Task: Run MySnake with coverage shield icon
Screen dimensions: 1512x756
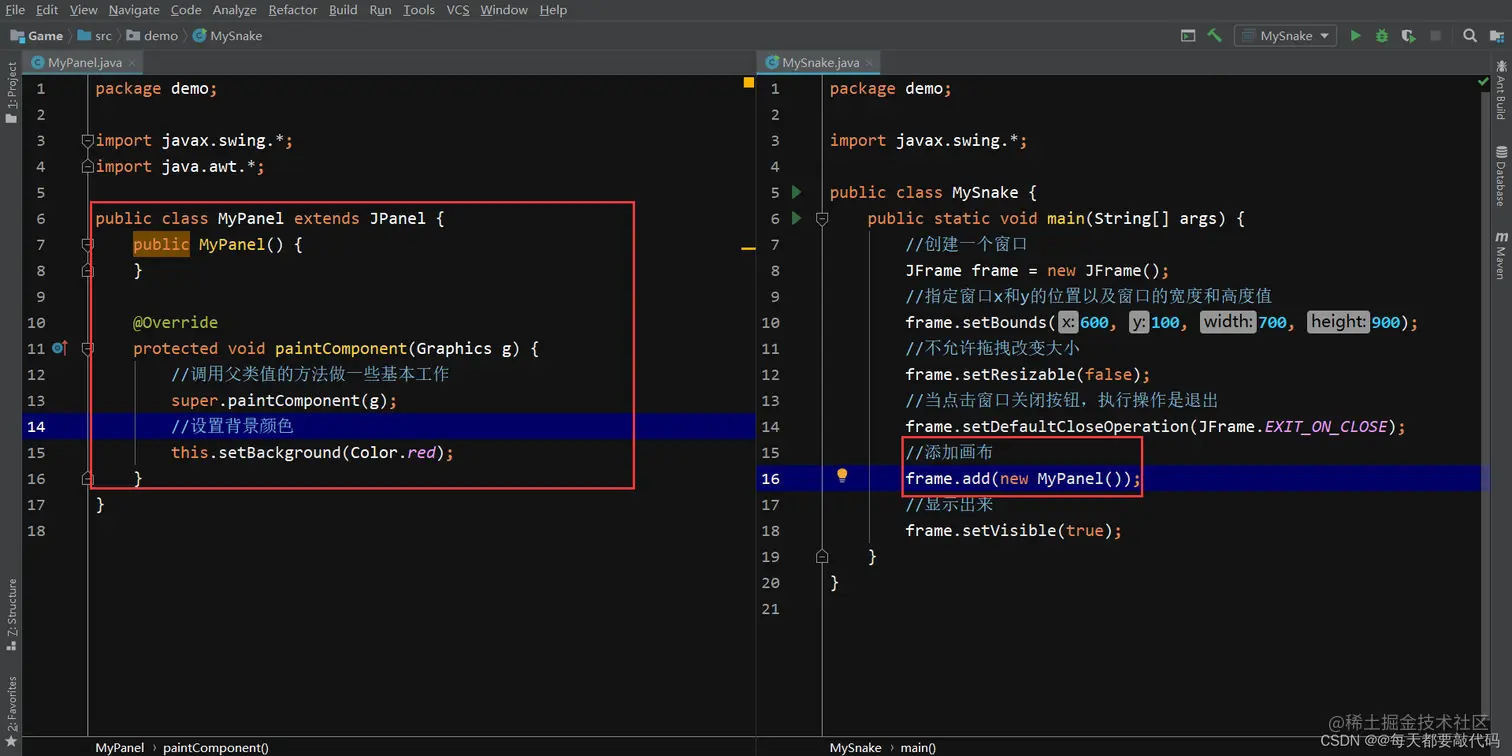Action: point(1408,36)
